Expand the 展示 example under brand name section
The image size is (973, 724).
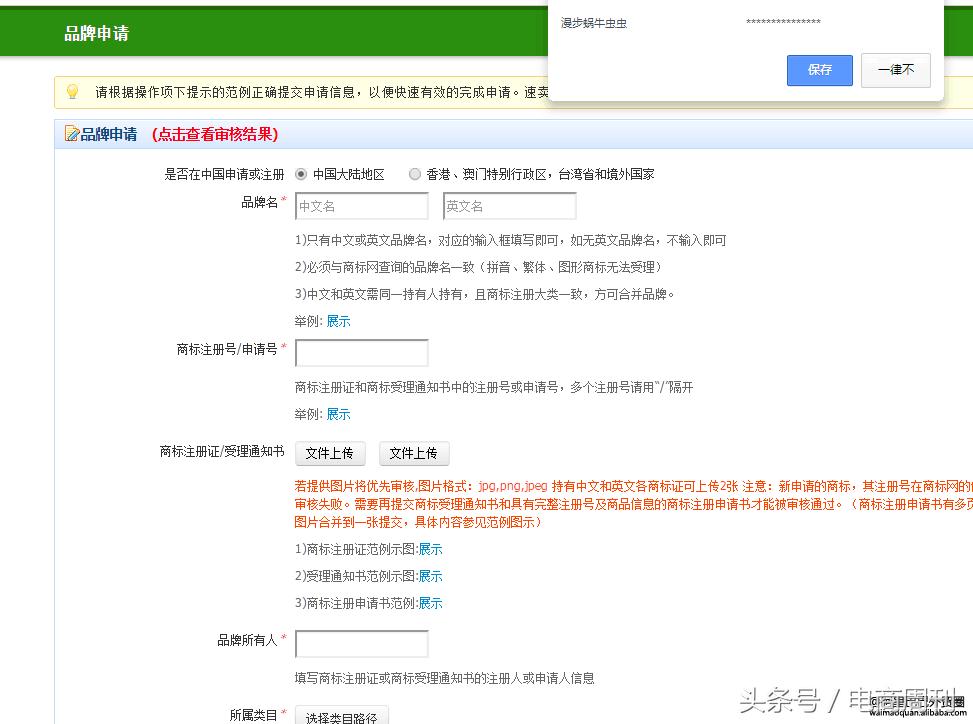point(337,321)
